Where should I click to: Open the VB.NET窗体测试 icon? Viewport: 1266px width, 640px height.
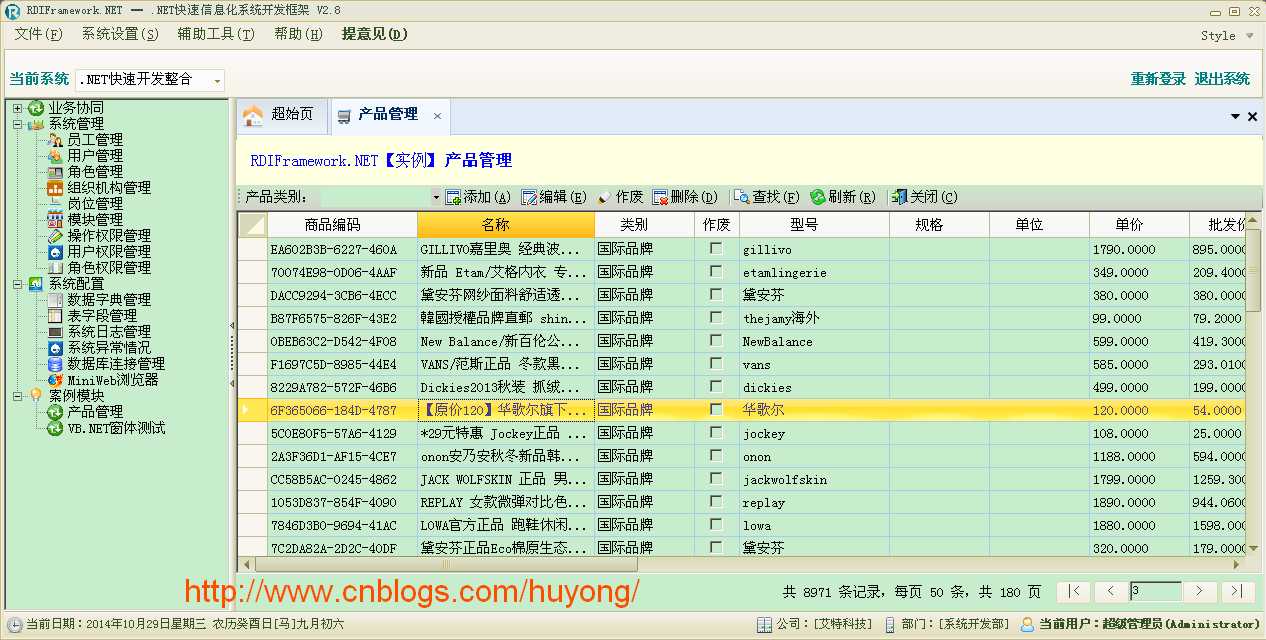point(56,428)
